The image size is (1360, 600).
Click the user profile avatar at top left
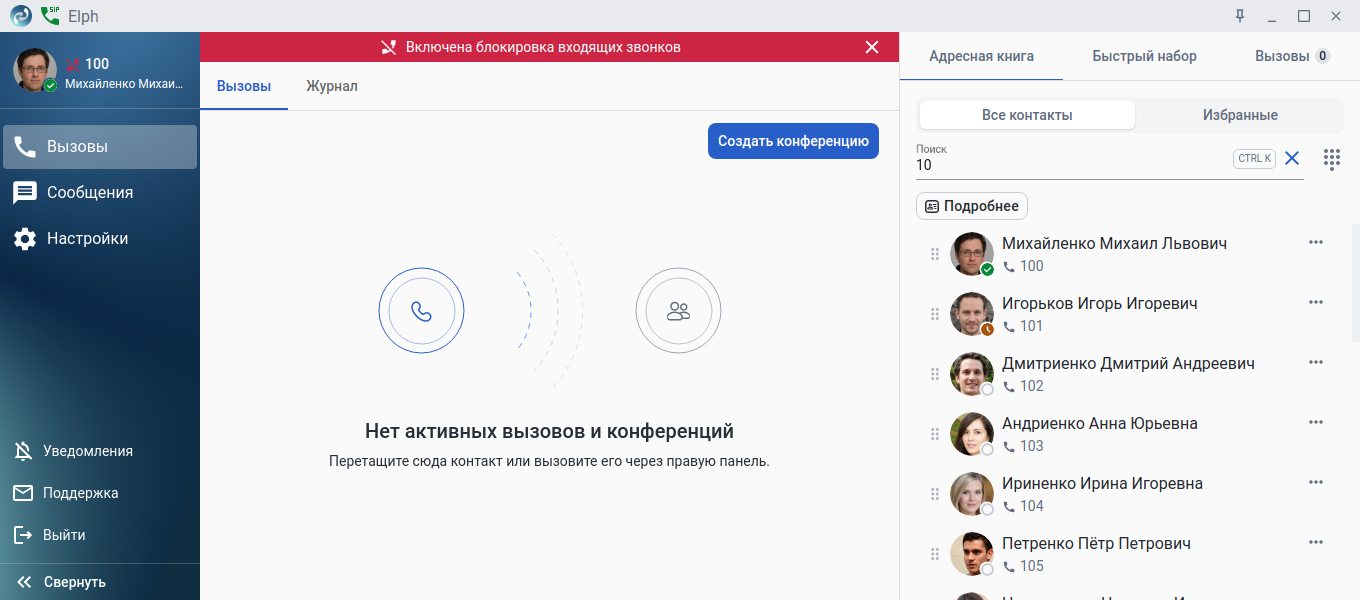pos(34,69)
